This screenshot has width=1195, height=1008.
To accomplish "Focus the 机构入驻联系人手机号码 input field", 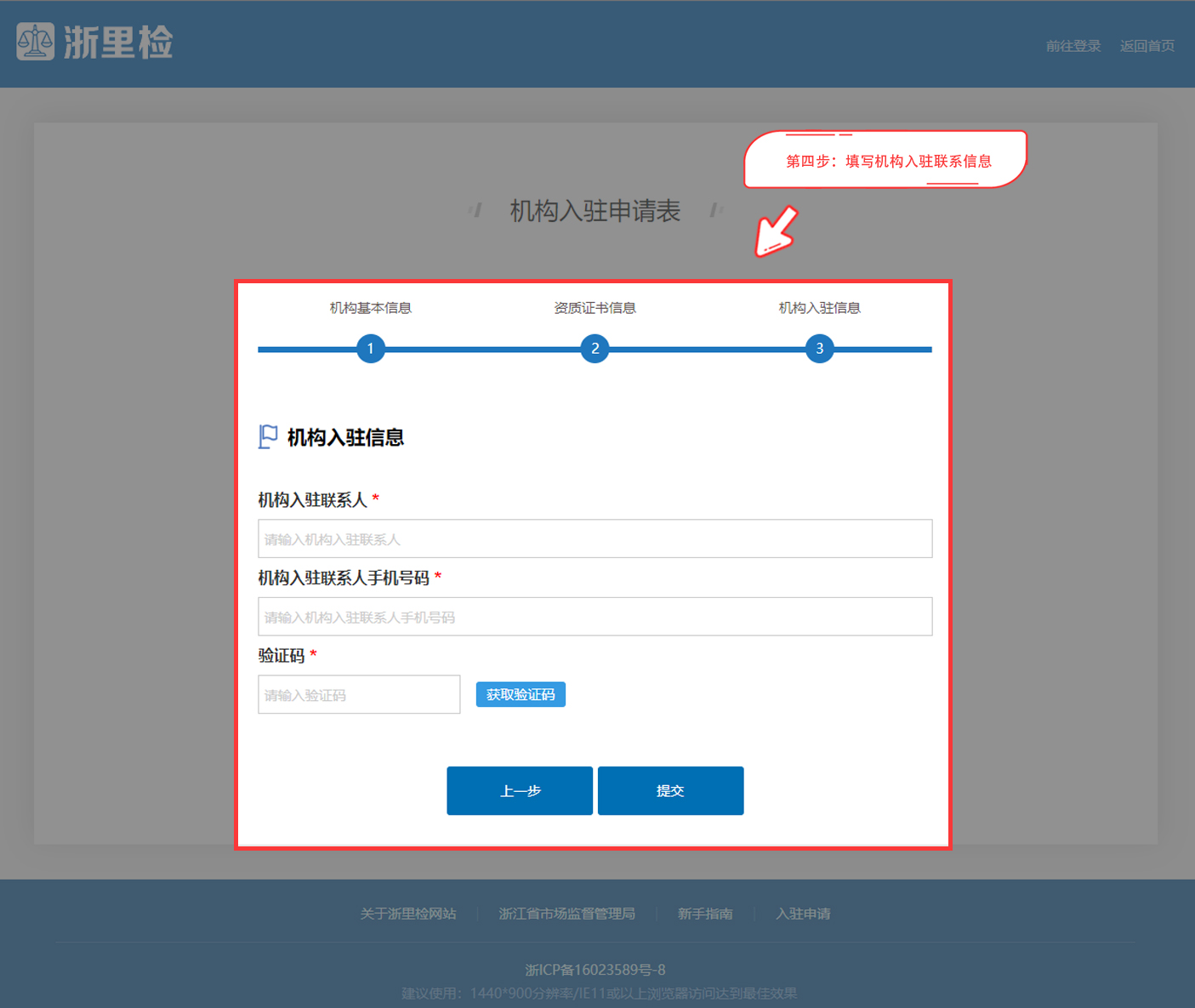I will (x=595, y=617).
